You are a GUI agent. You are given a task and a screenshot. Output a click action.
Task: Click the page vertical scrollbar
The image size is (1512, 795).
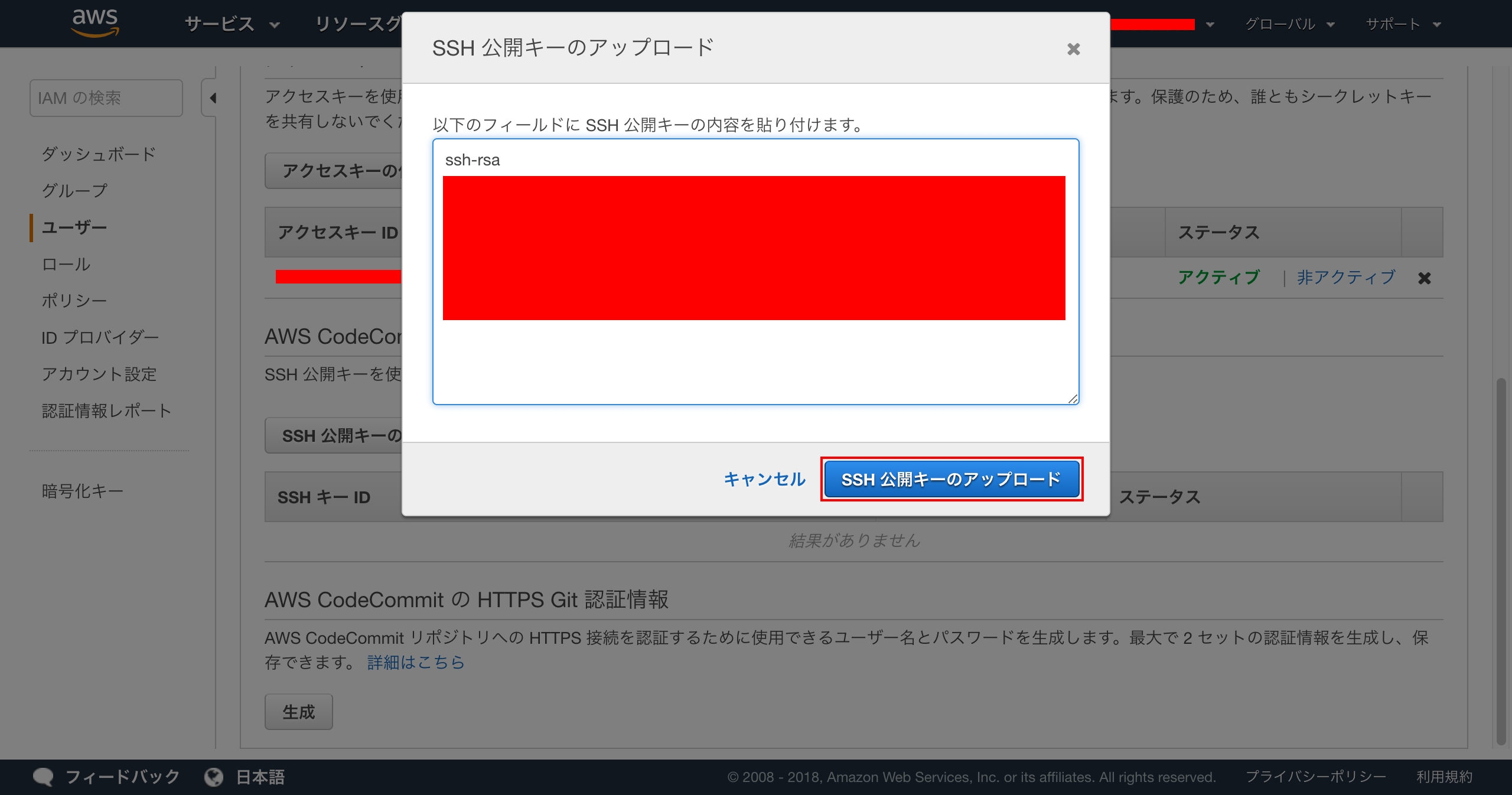[1501, 561]
